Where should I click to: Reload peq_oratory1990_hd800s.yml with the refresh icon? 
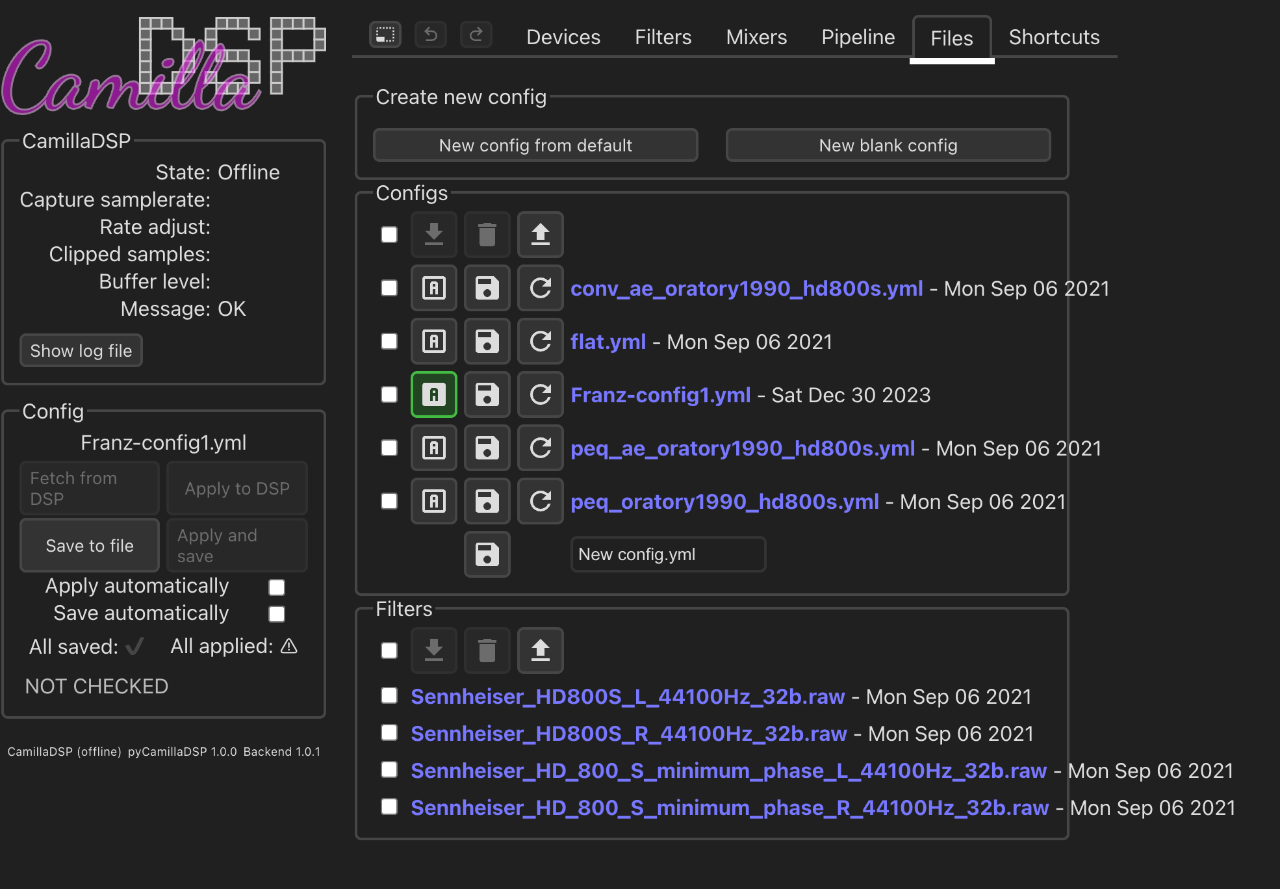tap(540, 501)
